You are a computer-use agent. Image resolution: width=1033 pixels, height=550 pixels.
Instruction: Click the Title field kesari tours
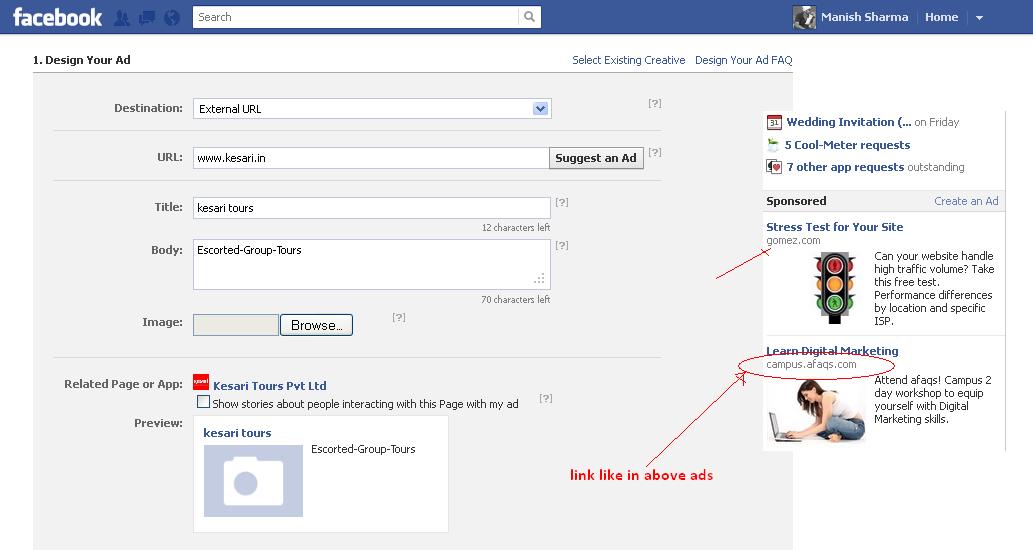coord(372,208)
